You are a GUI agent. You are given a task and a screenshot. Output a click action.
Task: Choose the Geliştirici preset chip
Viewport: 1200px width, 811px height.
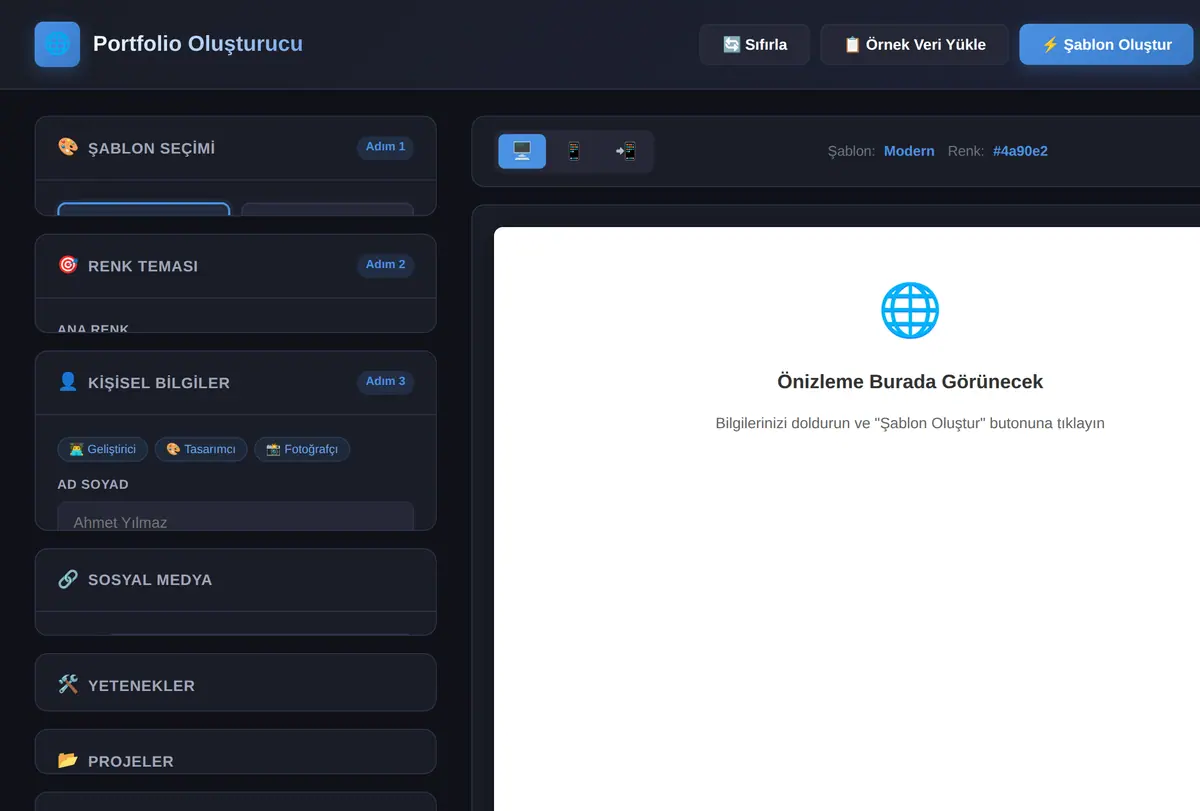[x=103, y=449]
